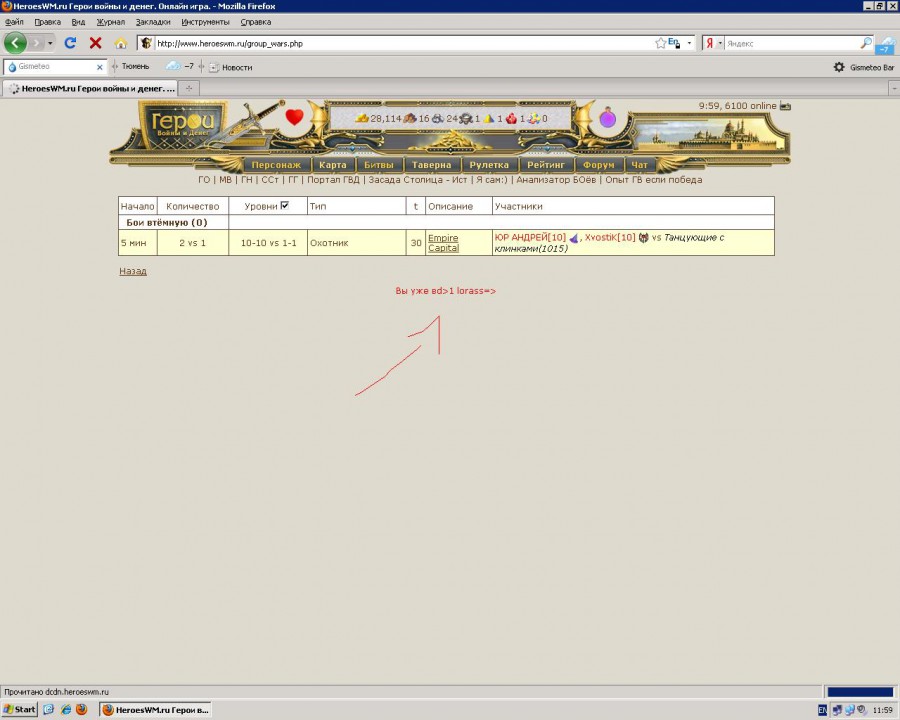The height and width of the screenshot is (720, 900).
Task: Bookmark this page with the star icon
Action: coord(661,43)
